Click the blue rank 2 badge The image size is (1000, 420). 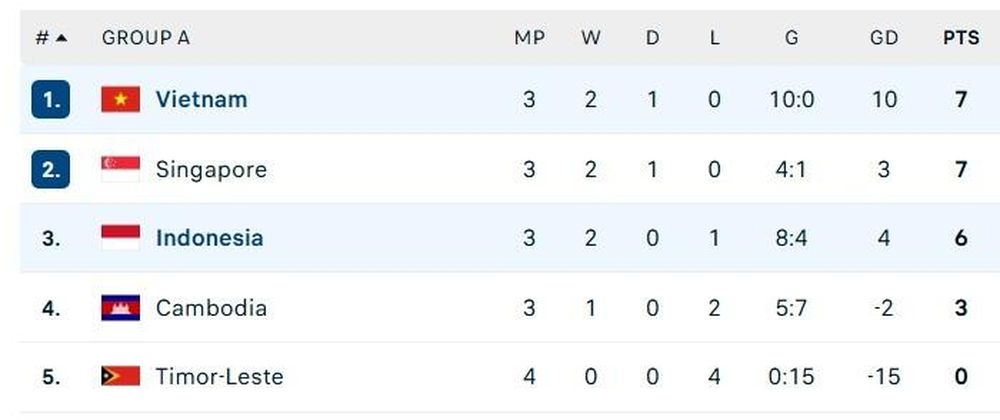(50, 170)
